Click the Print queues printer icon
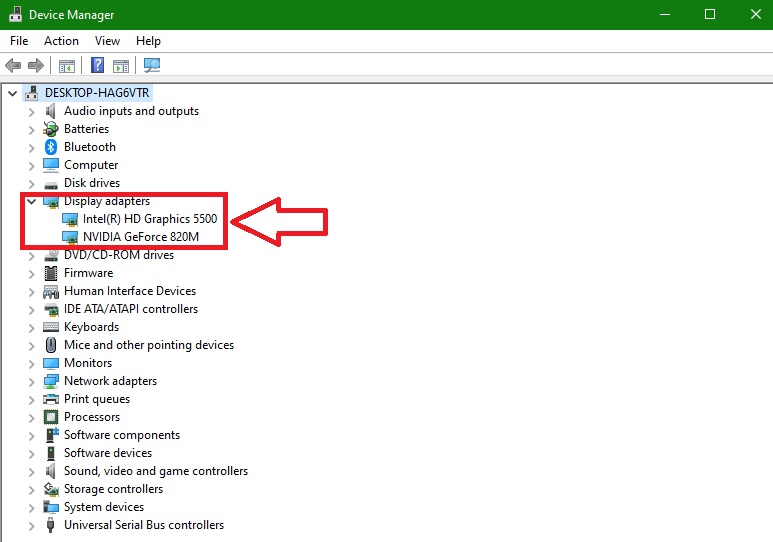The height and width of the screenshot is (542, 773). [51, 399]
